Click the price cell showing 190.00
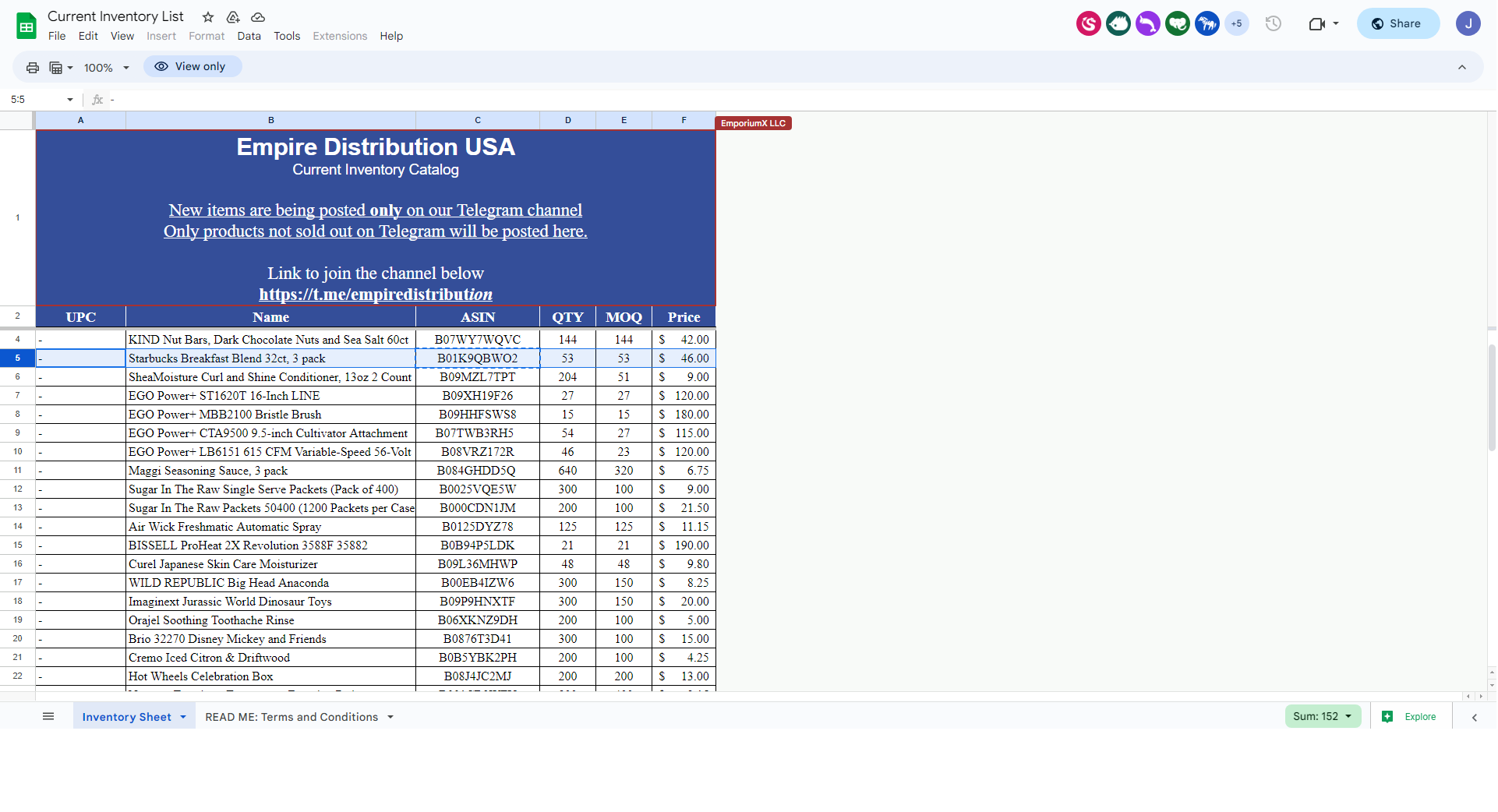 tap(684, 545)
